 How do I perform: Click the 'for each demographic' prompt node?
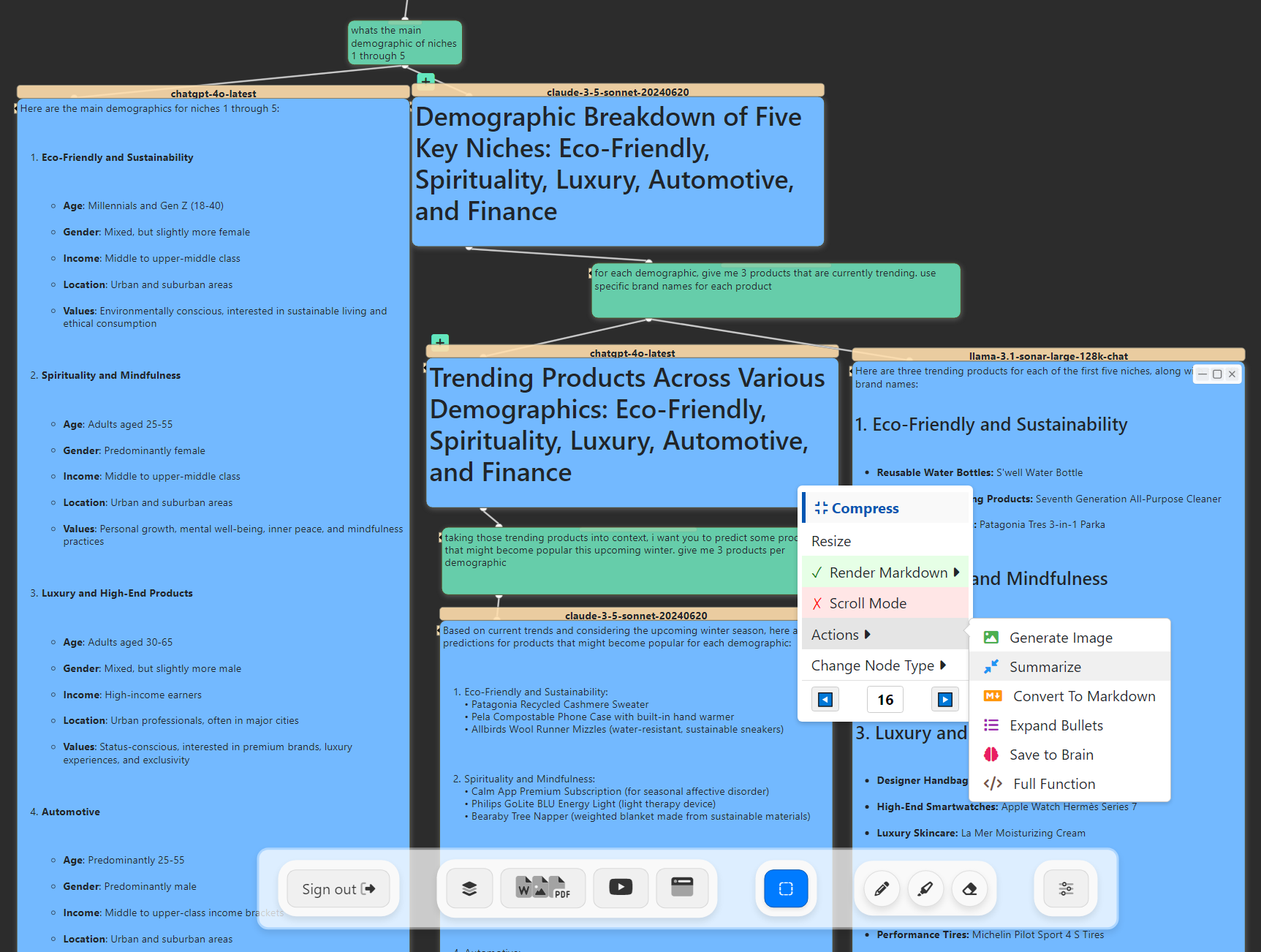click(x=776, y=290)
